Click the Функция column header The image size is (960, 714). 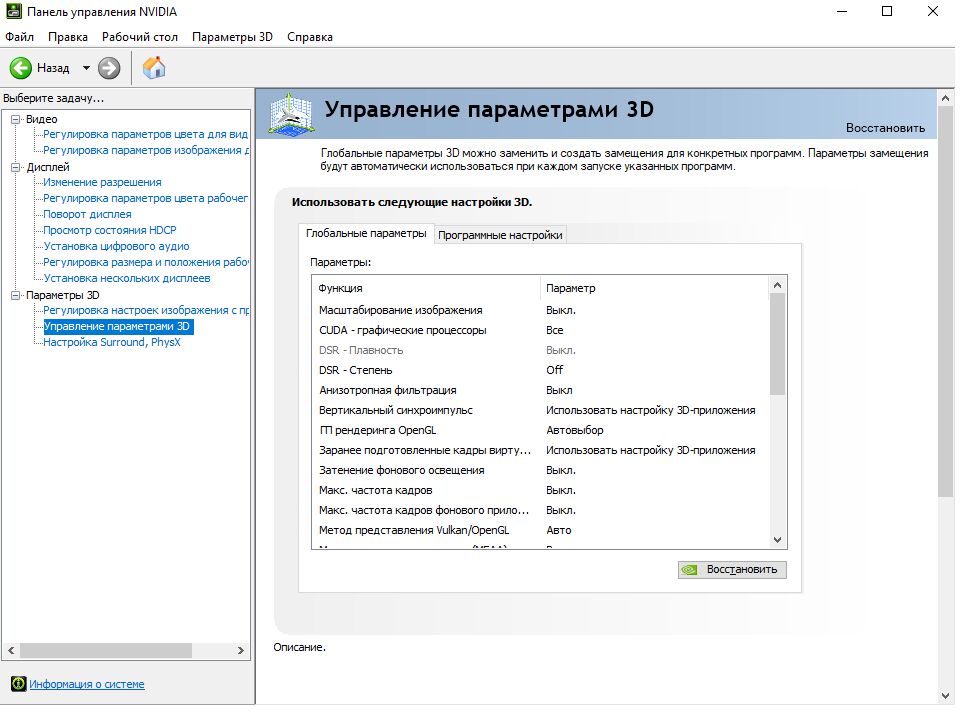[426, 288]
